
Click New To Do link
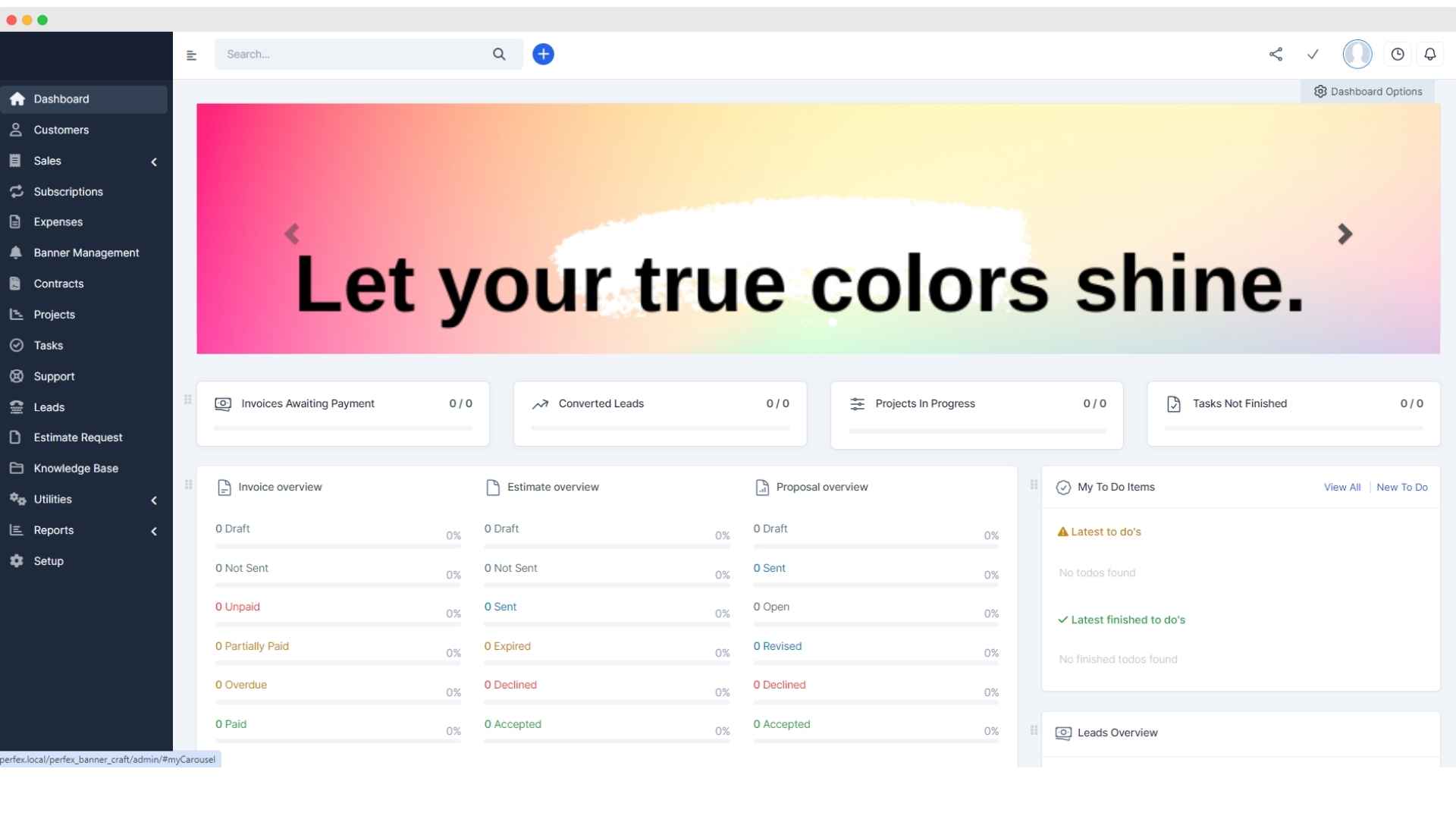pos(1402,487)
